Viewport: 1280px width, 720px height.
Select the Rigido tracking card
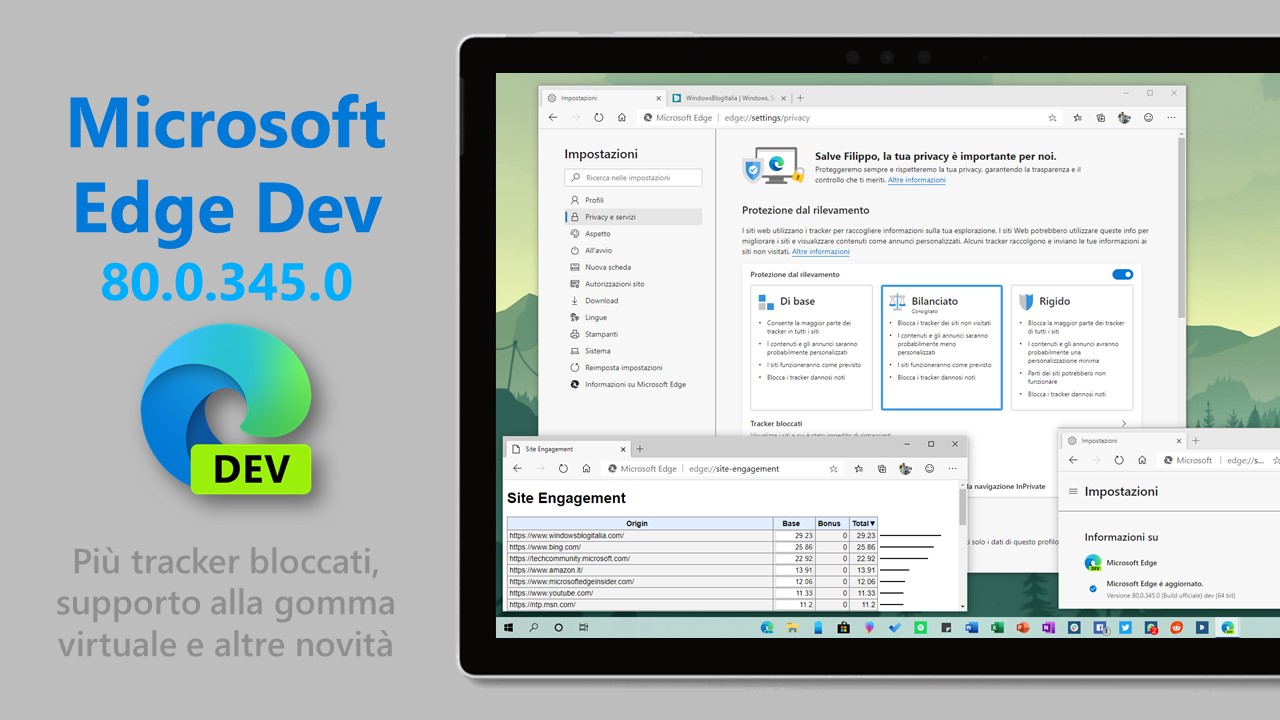(x=1072, y=347)
